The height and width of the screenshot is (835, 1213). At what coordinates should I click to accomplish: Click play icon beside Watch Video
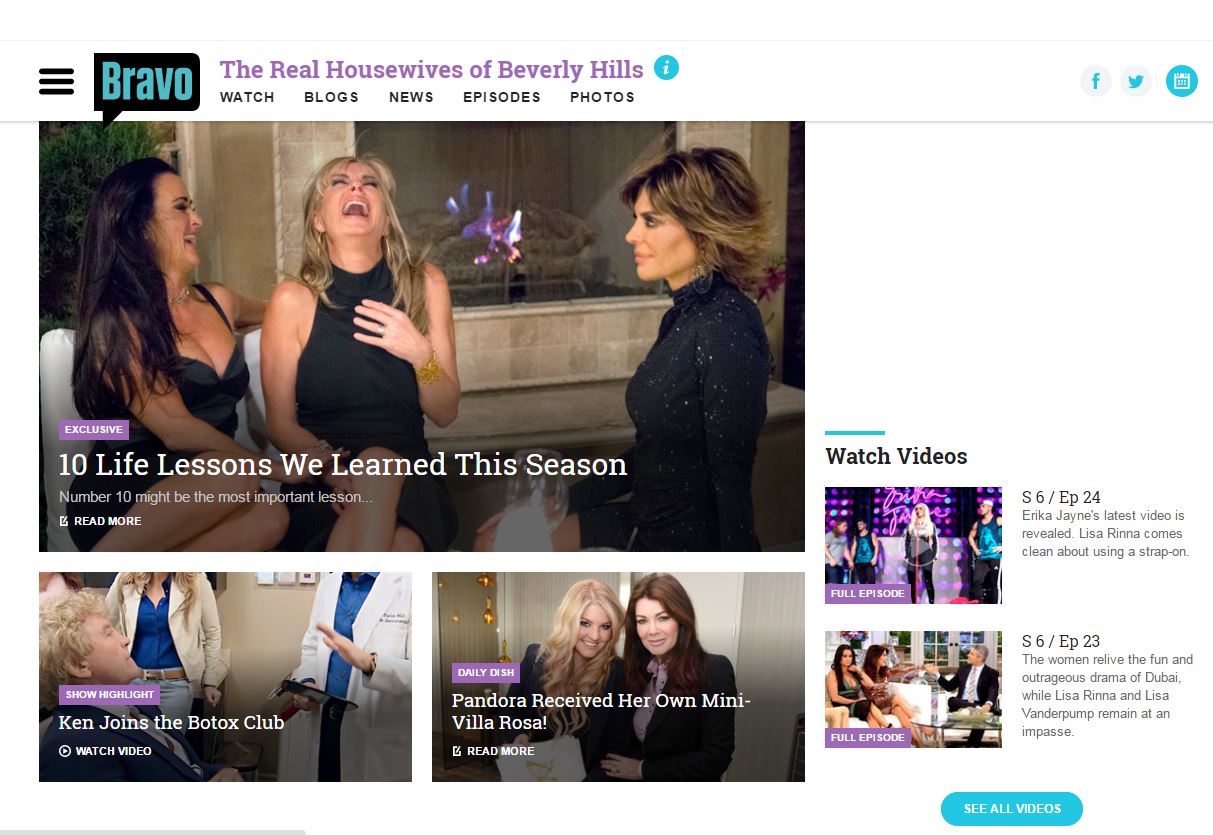[x=65, y=751]
